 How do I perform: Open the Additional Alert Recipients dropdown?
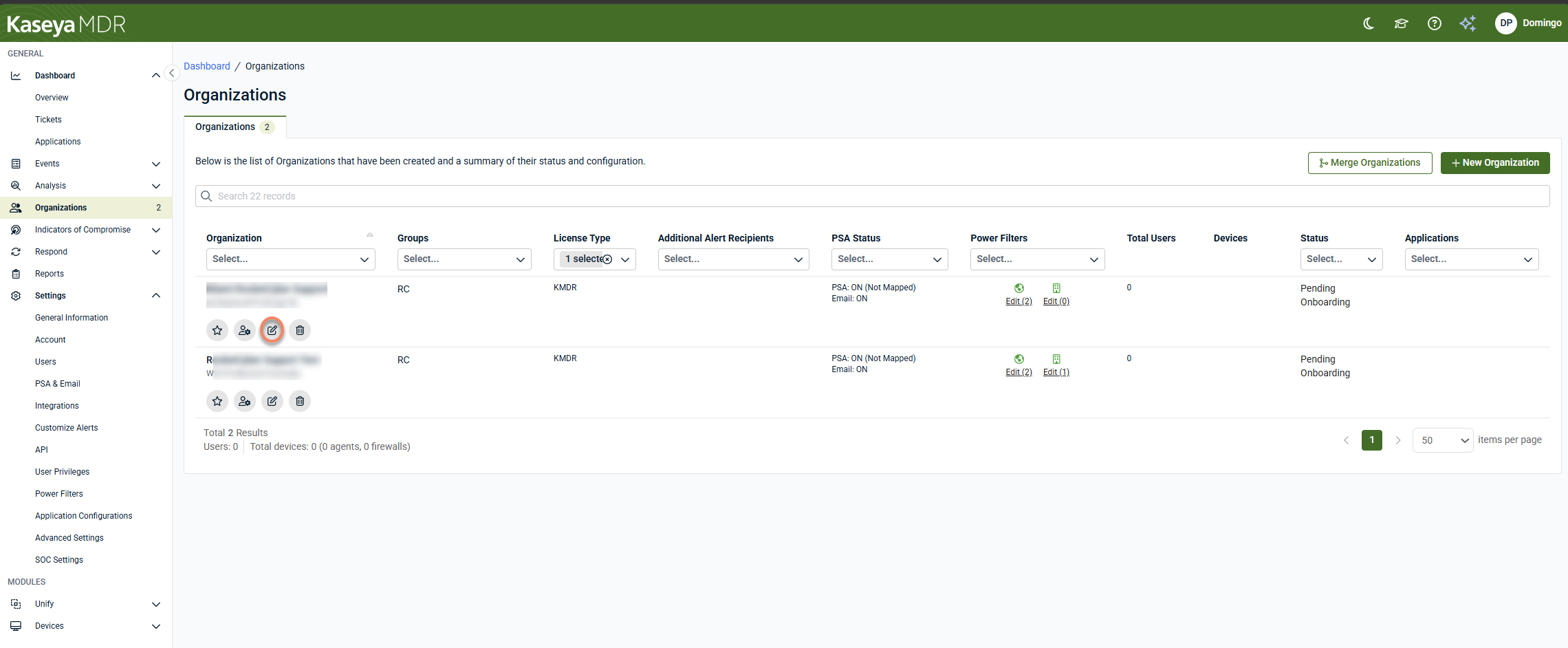point(734,259)
